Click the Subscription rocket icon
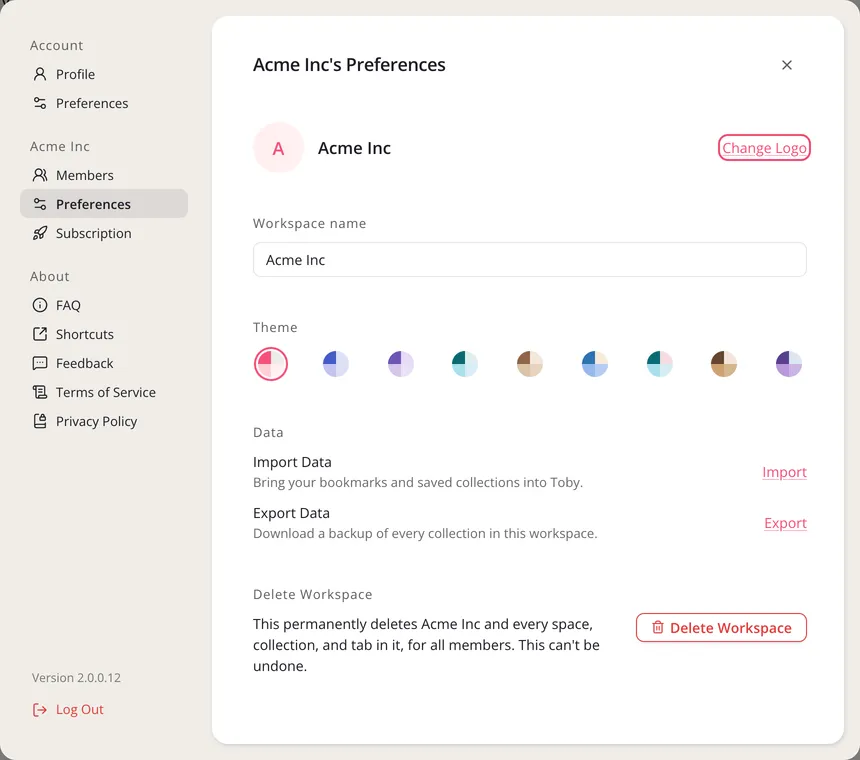 [x=40, y=233]
